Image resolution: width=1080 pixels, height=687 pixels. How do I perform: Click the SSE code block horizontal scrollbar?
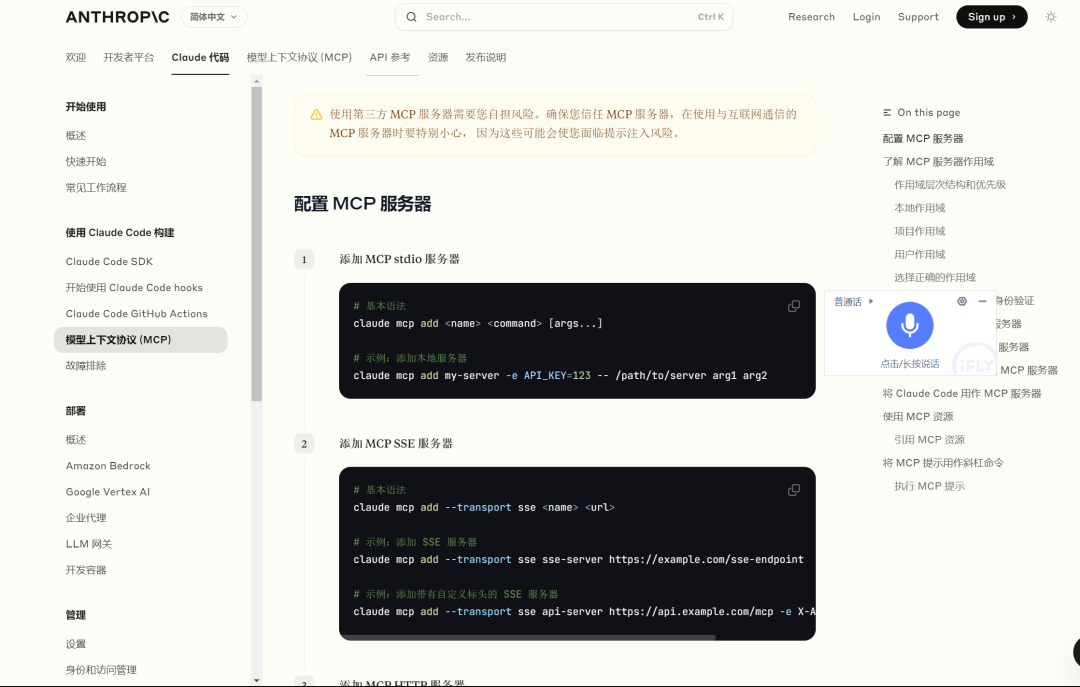tap(530, 637)
